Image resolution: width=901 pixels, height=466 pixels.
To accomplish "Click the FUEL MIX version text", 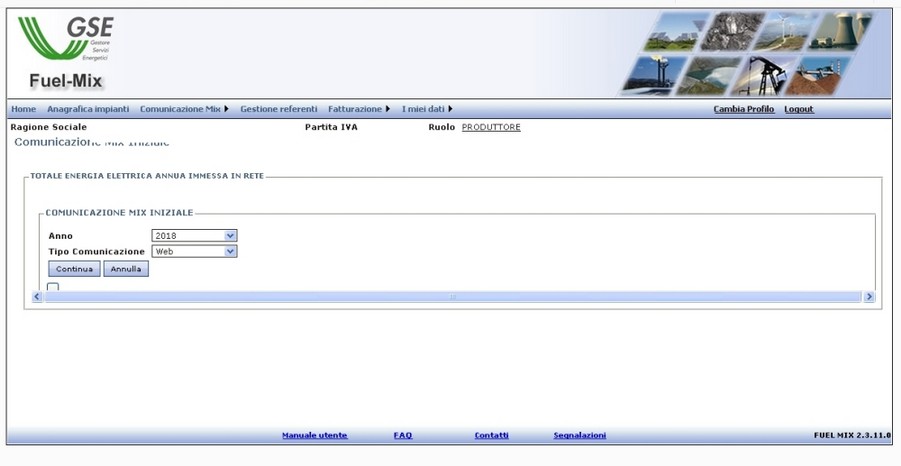I will point(852,435).
